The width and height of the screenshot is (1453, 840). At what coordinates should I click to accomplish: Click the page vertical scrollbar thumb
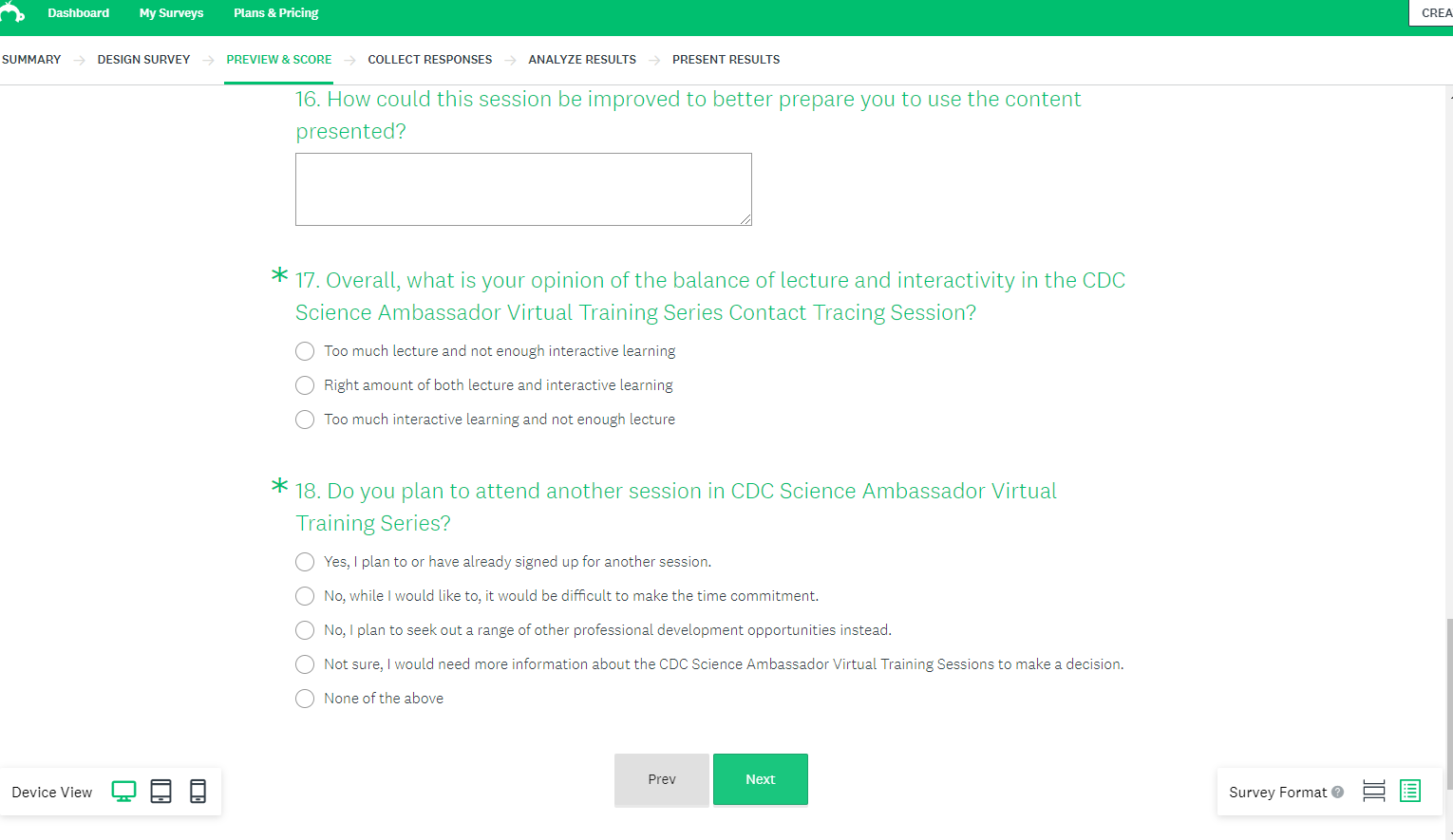click(1448, 702)
